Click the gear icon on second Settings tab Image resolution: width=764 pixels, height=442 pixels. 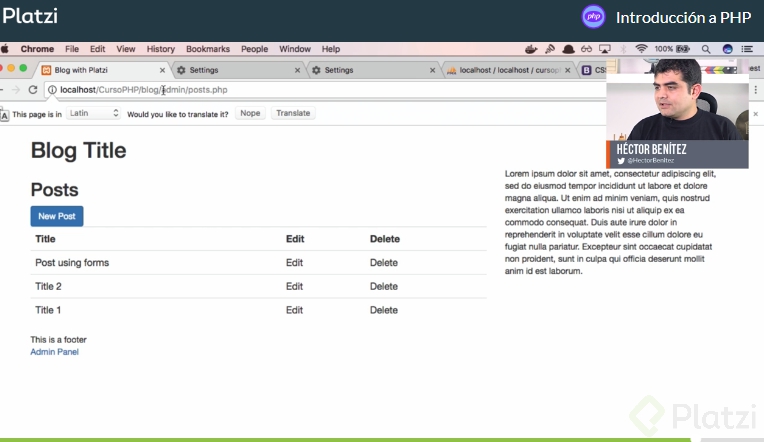pos(316,70)
